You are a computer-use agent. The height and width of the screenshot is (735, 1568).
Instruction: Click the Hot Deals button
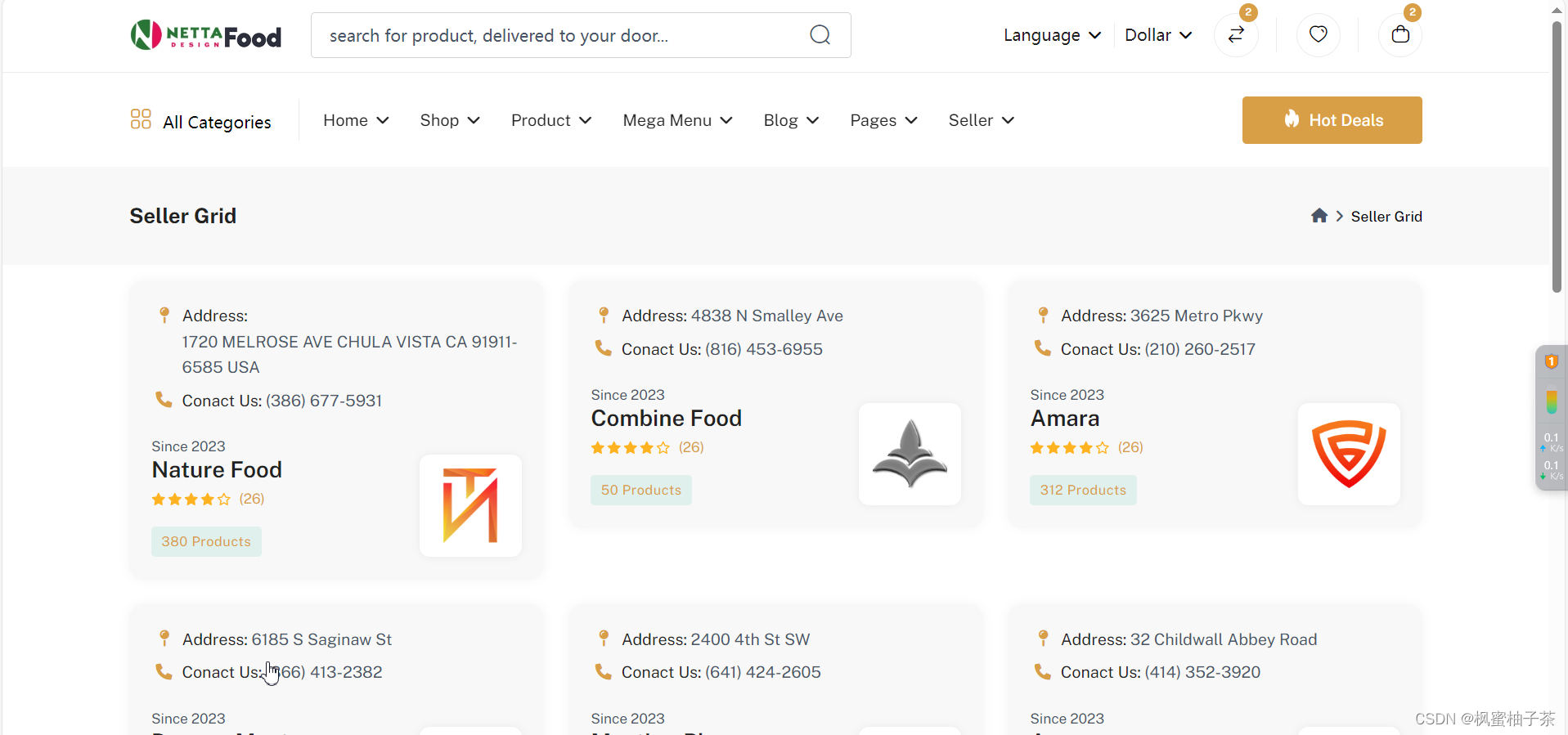pyautogui.click(x=1332, y=120)
